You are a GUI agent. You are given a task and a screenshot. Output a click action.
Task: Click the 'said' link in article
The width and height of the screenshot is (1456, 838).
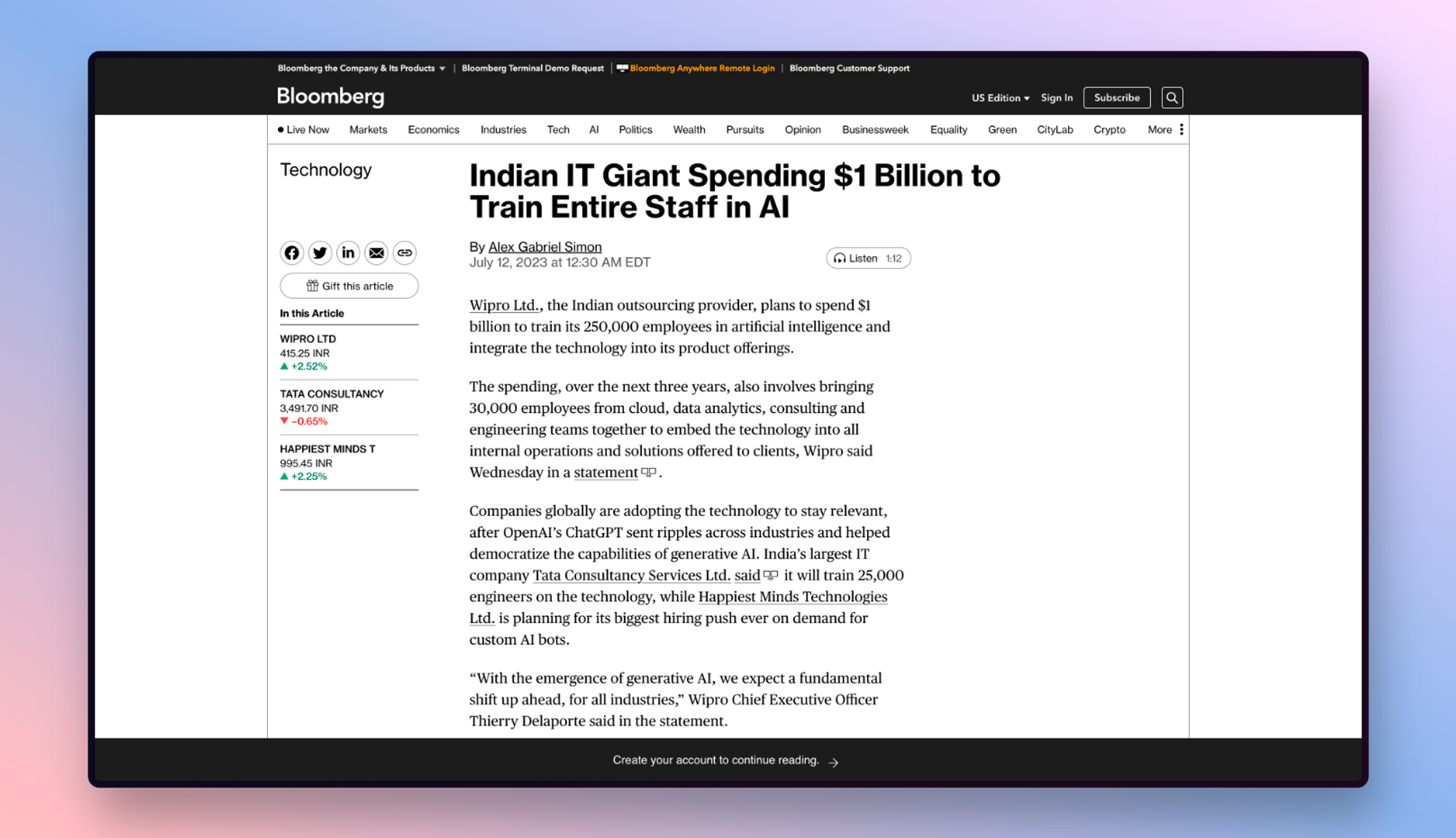coord(747,575)
